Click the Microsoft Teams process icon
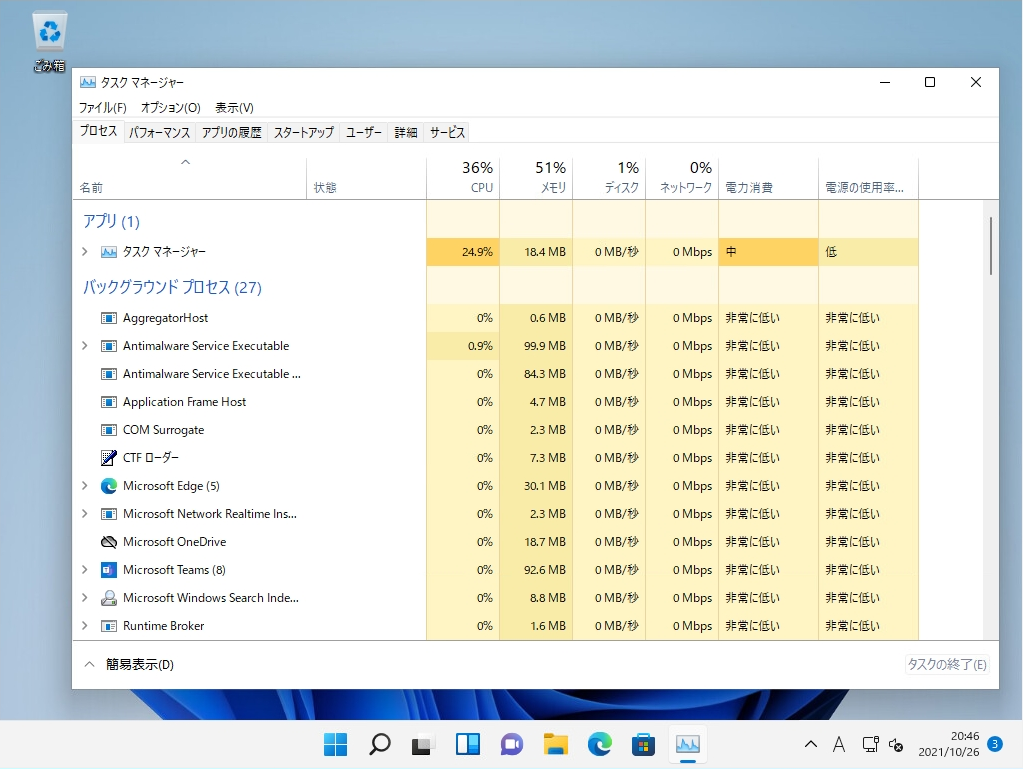The width and height of the screenshot is (1023, 769). (x=108, y=570)
